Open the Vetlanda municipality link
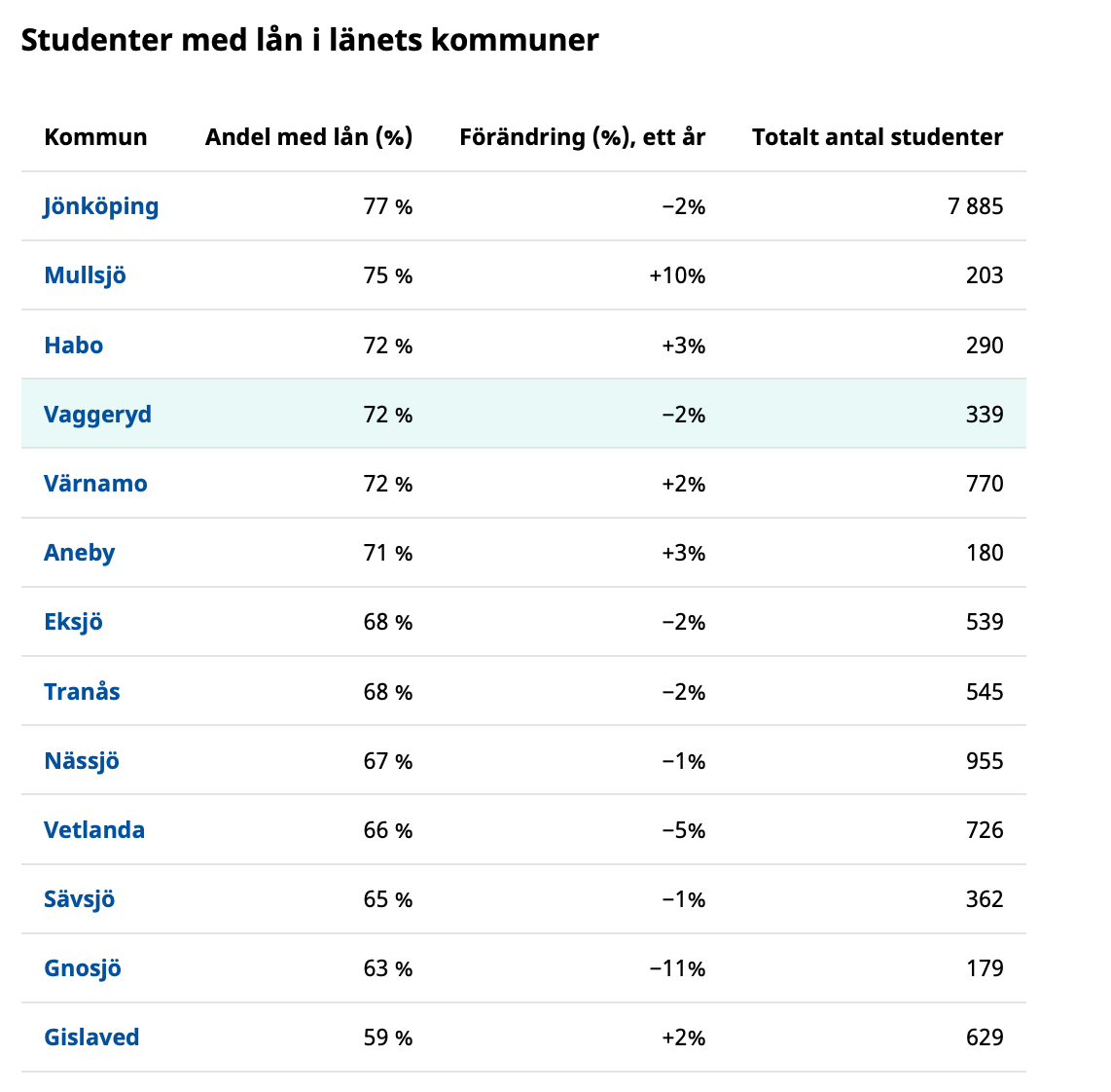The image size is (1111, 1092). 94,830
